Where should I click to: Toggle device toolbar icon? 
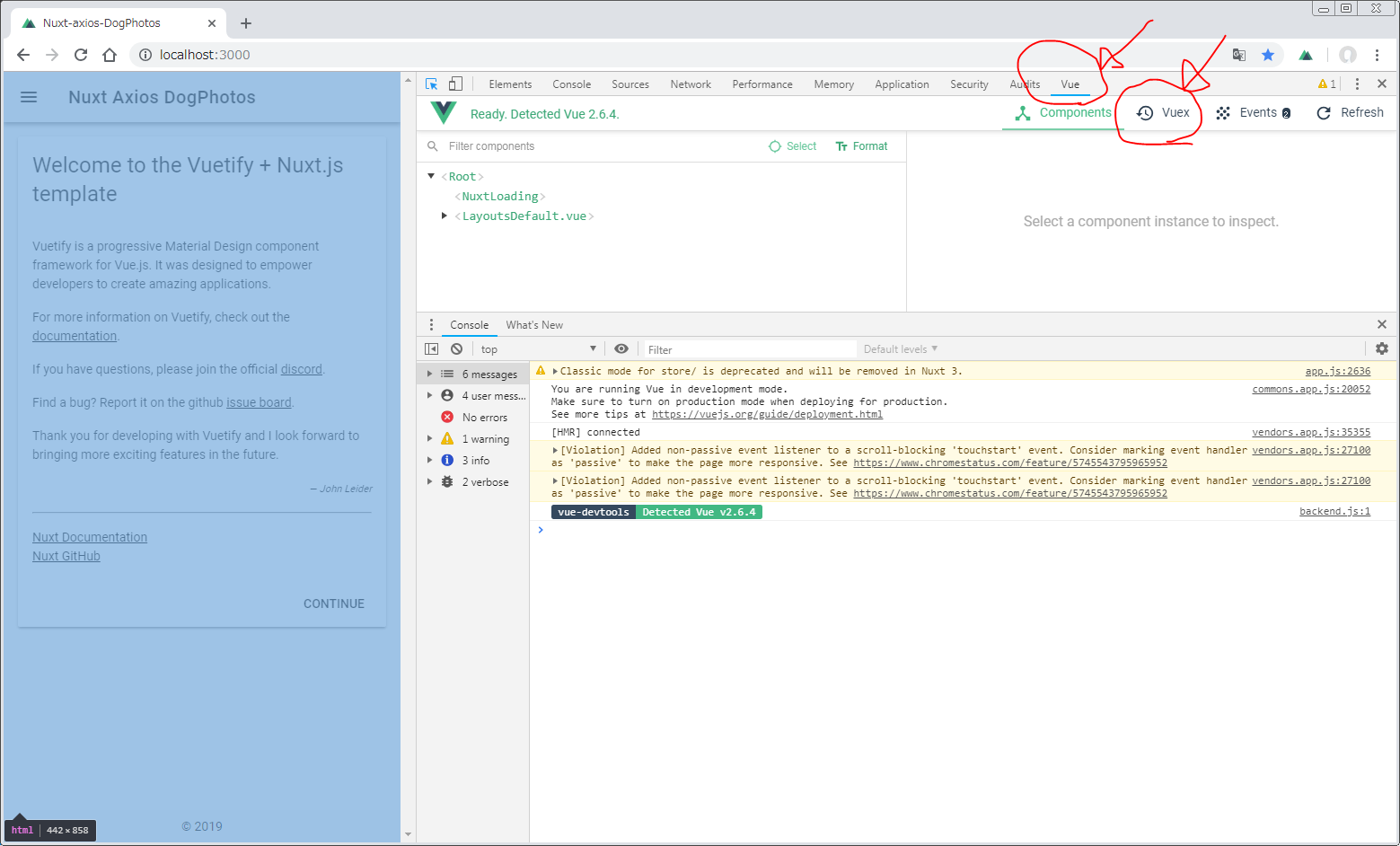[x=455, y=84]
